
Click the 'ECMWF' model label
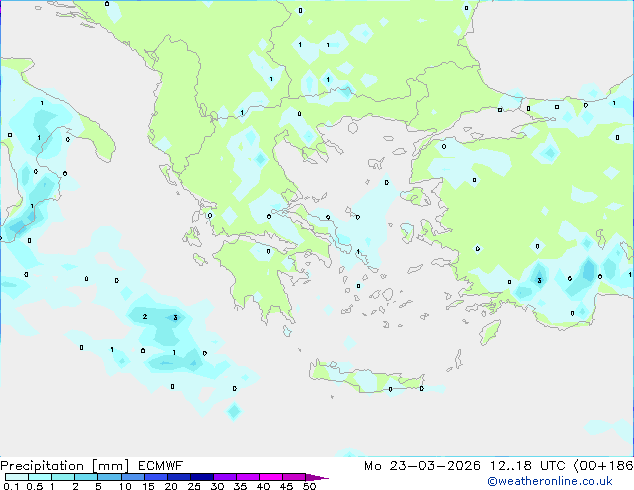pyautogui.click(x=161, y=466)
